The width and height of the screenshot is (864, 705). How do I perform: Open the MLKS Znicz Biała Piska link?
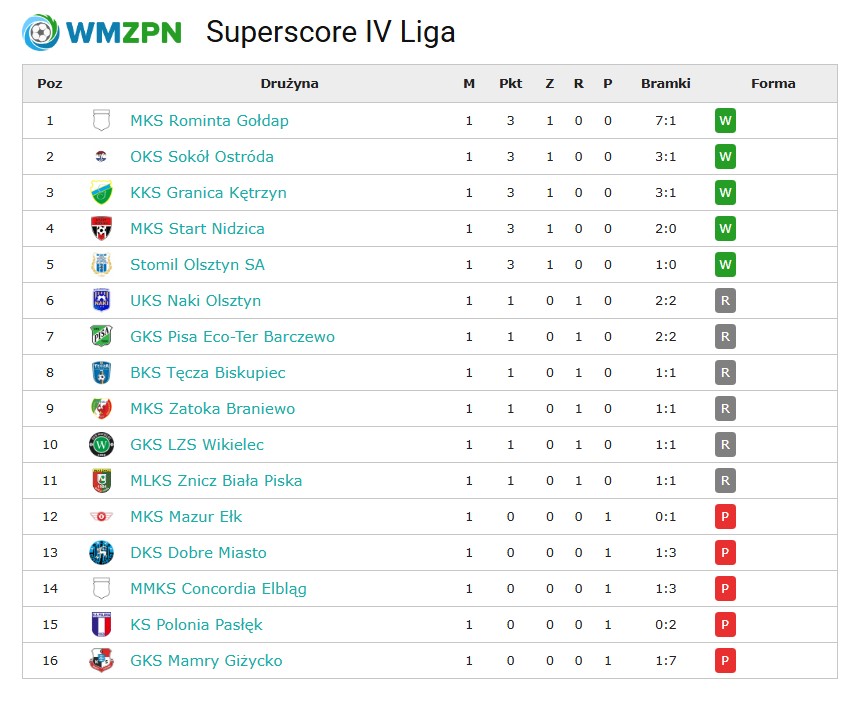coord(216,481)
